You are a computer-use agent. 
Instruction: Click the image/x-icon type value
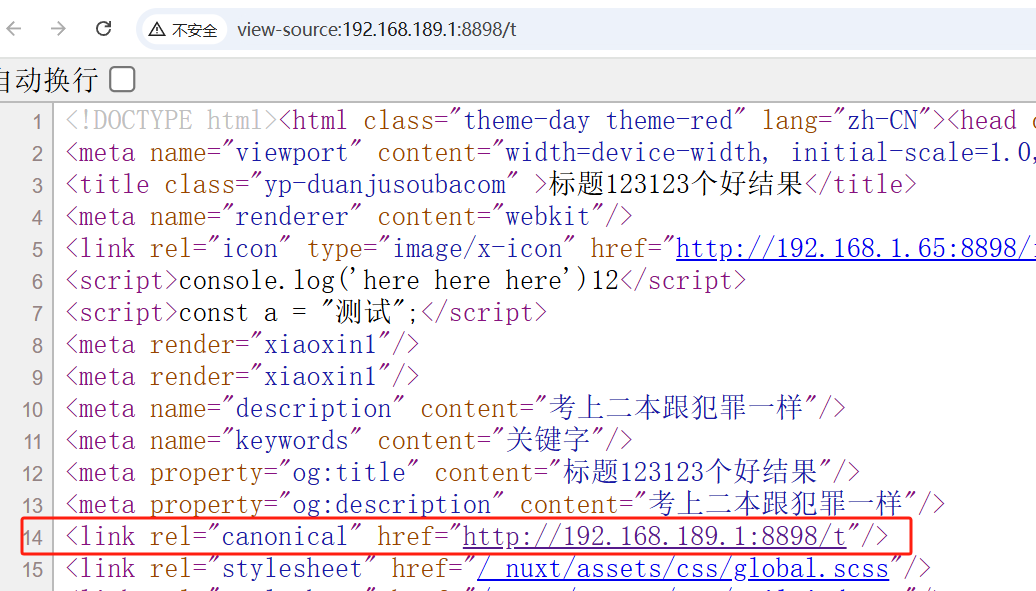(x=477, y=249)
